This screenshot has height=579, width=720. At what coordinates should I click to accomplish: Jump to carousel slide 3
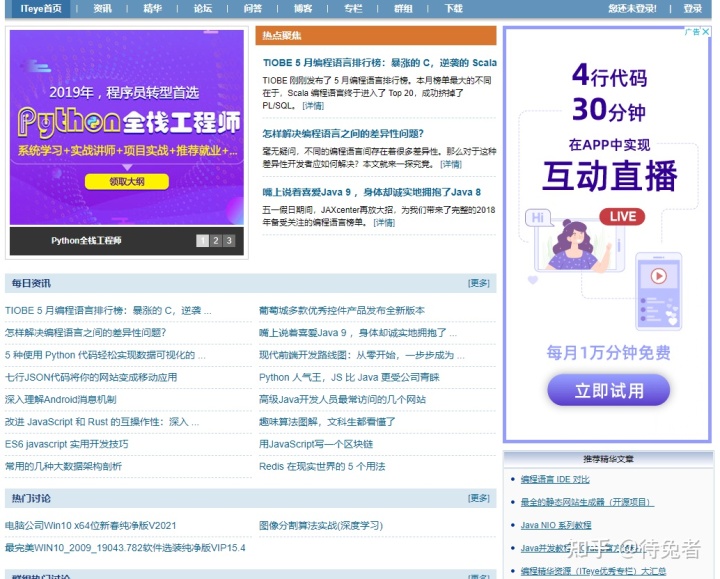click(x=229, y=240)
